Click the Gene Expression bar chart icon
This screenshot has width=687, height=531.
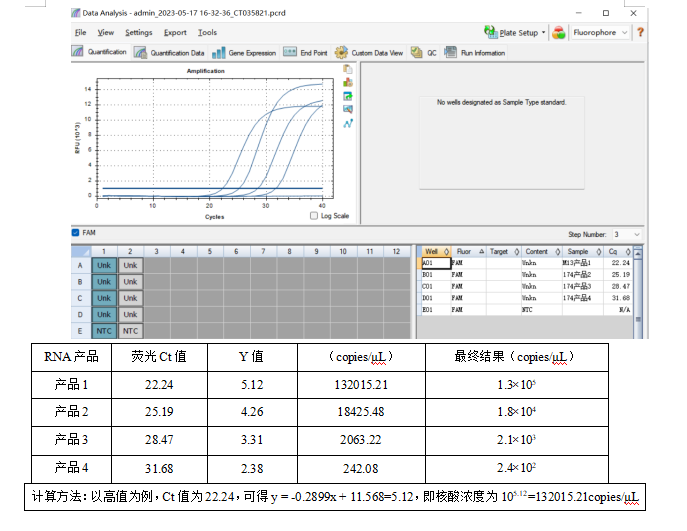(219, 53)
